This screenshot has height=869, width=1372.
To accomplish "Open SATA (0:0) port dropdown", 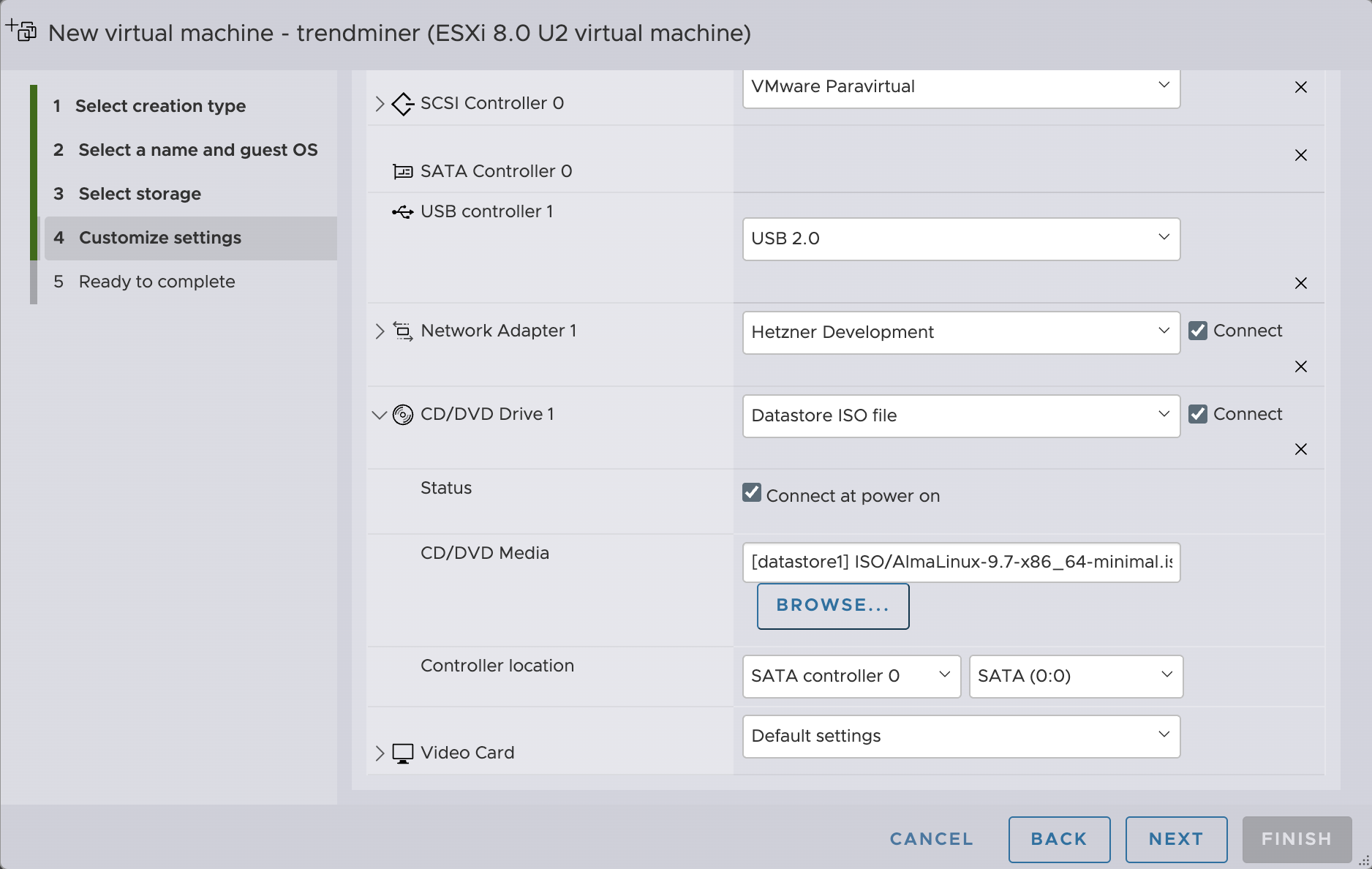I will 1076,677.
